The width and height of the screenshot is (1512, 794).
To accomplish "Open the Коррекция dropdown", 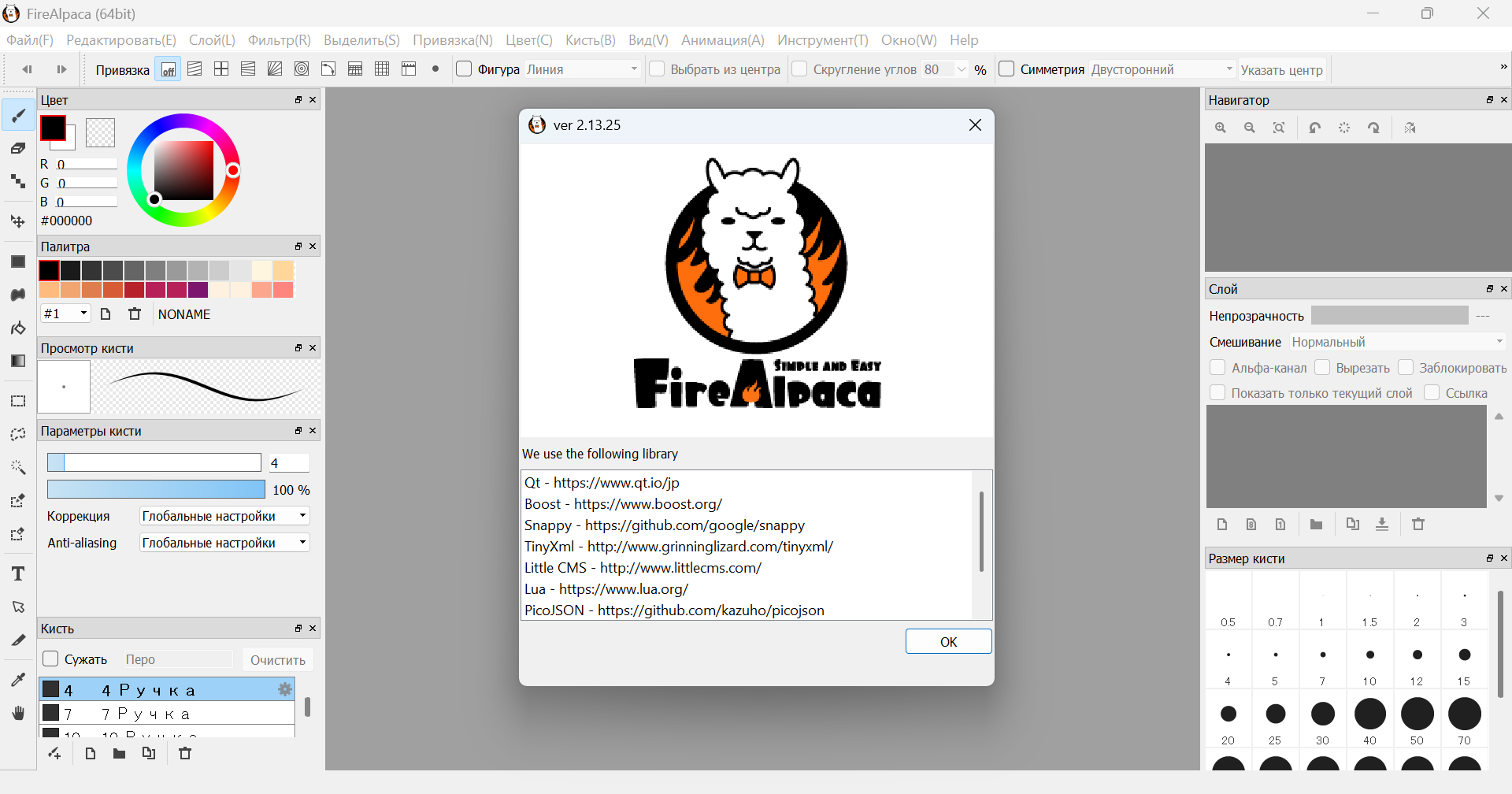I will [x=224, y=516].
